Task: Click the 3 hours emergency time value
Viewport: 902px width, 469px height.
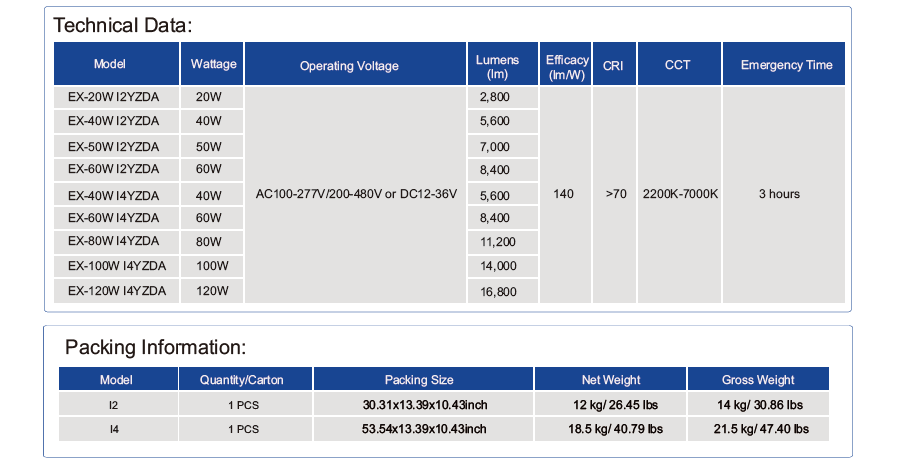Action: point(779,194)
